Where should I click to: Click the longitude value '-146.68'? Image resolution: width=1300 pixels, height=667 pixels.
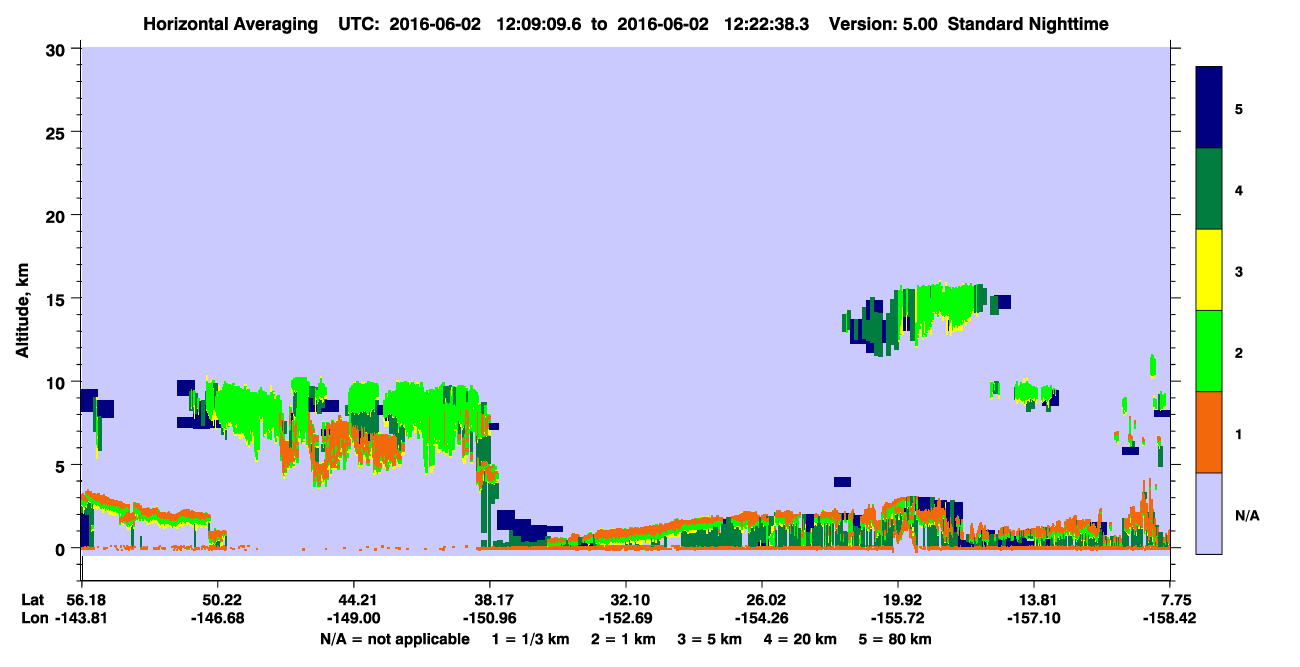coord(217,618)
